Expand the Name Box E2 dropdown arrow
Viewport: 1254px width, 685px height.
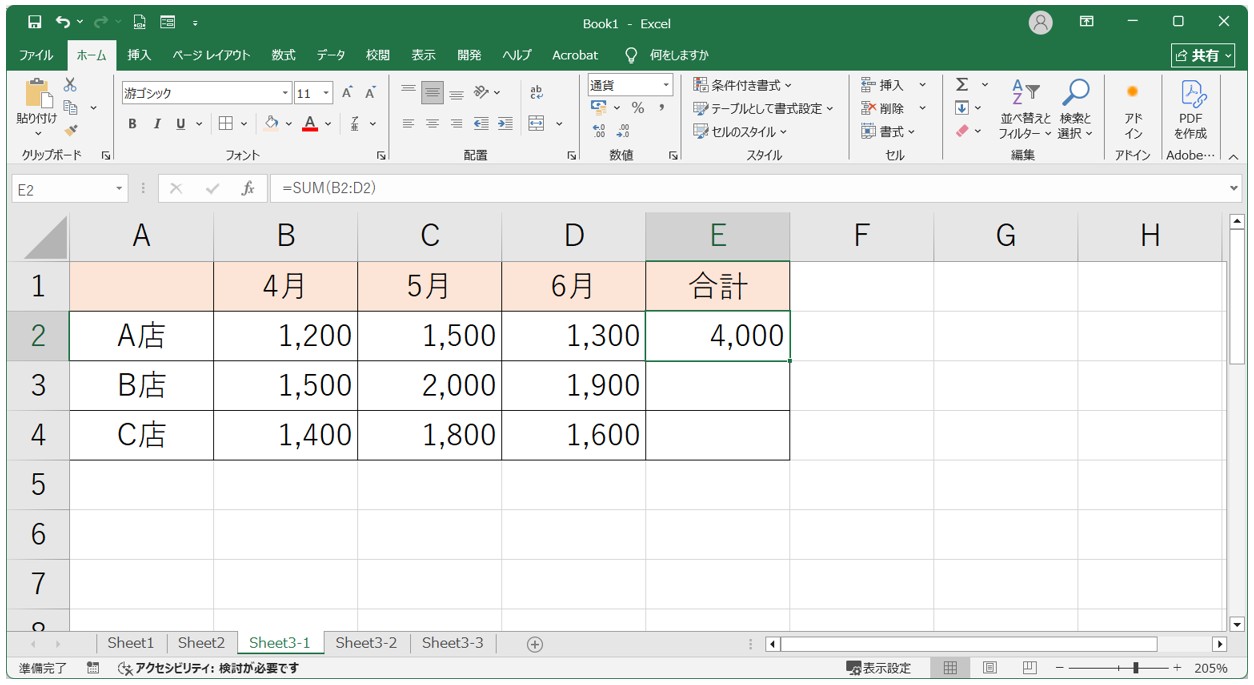pos(120,188)
